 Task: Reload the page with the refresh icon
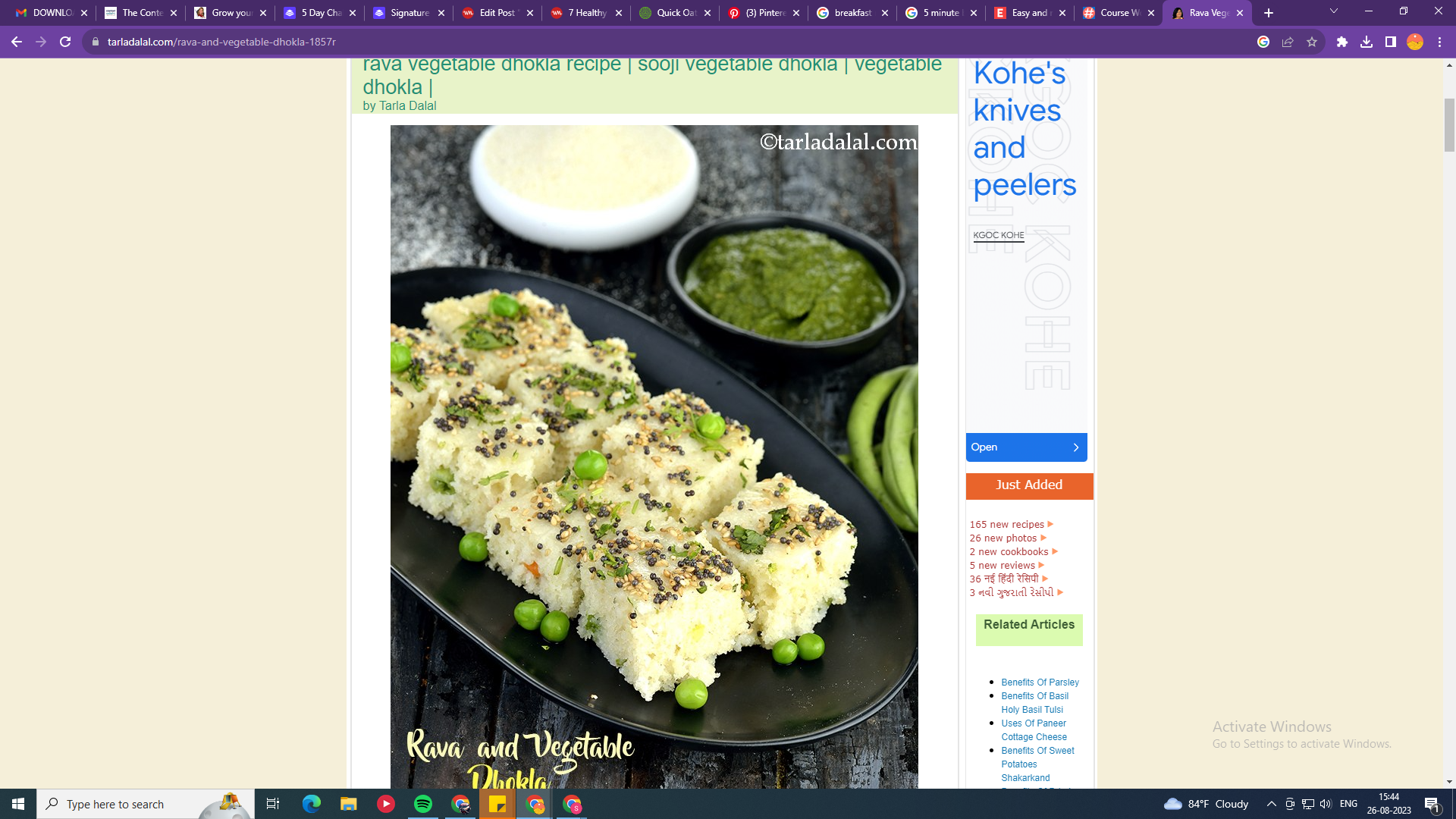click(65, 42)
